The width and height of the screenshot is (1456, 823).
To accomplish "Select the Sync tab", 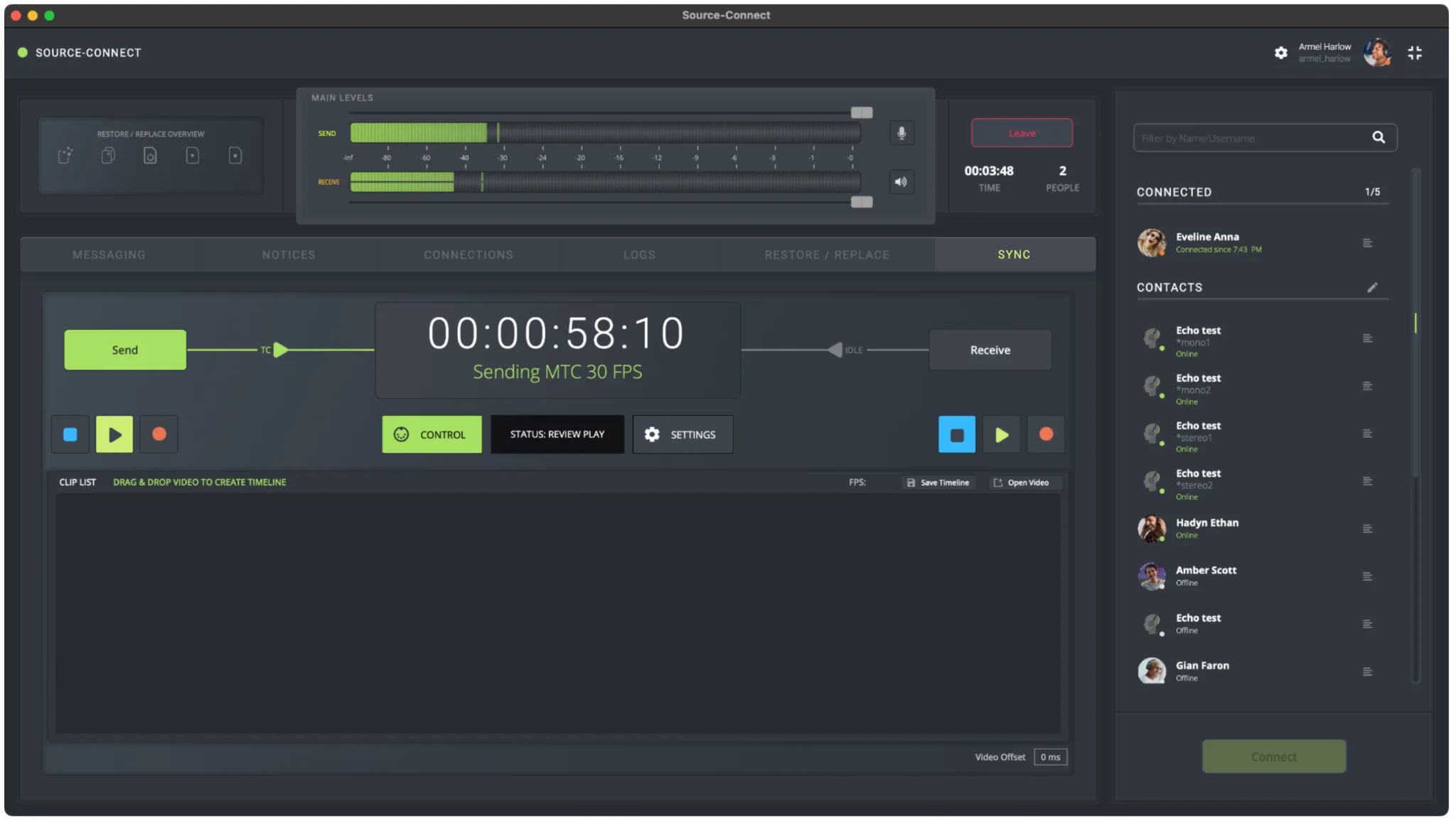I will 1014,254.
